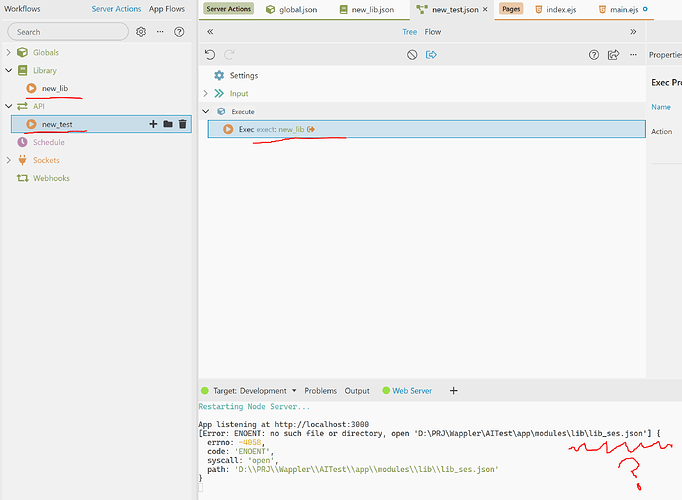Viewport: 682px width, 500px height.
Task: Collapse the left panel with double chevron
Action: point(210,32)
